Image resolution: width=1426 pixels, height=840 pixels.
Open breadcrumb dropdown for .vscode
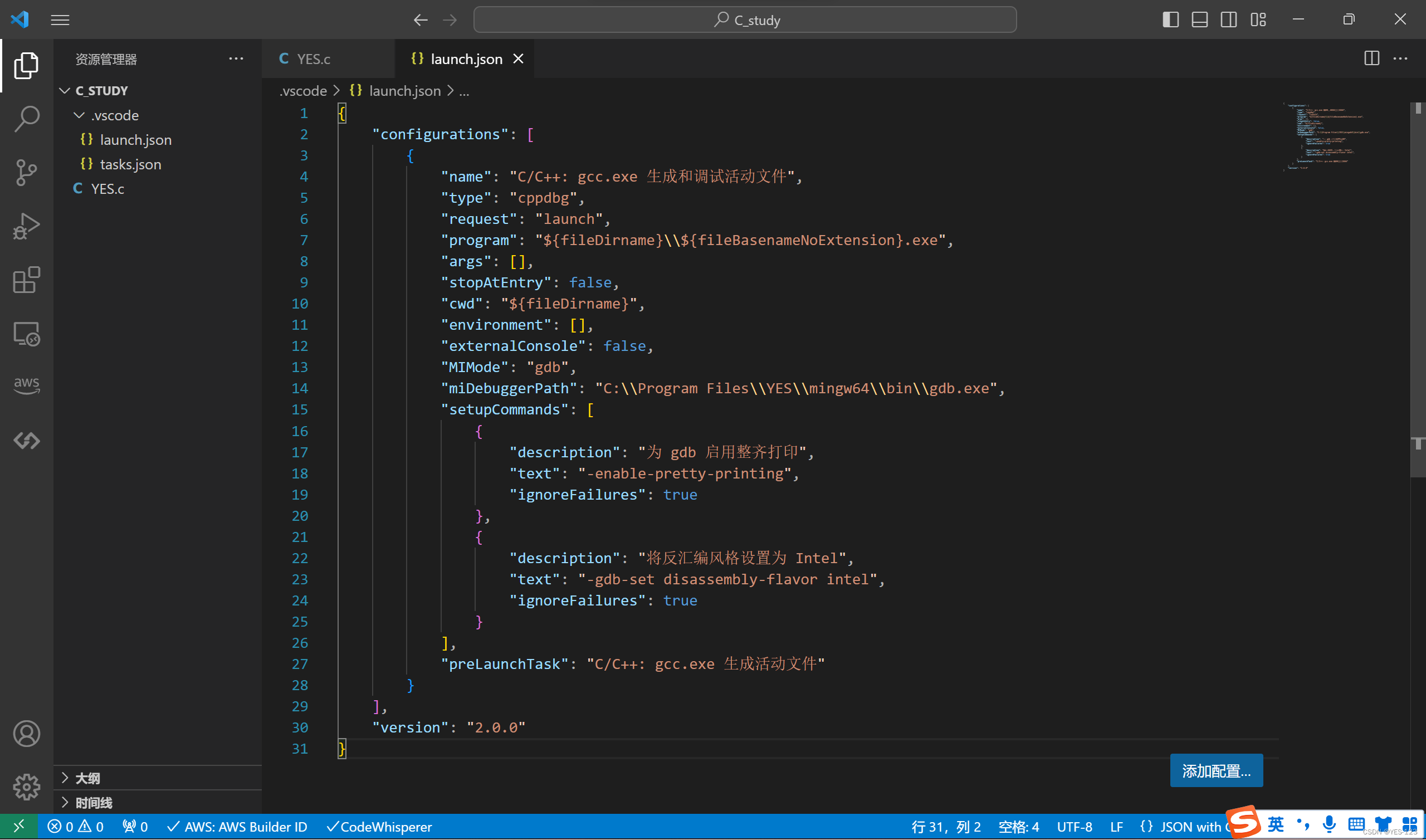pyautogui.click(x=302, y=91)
